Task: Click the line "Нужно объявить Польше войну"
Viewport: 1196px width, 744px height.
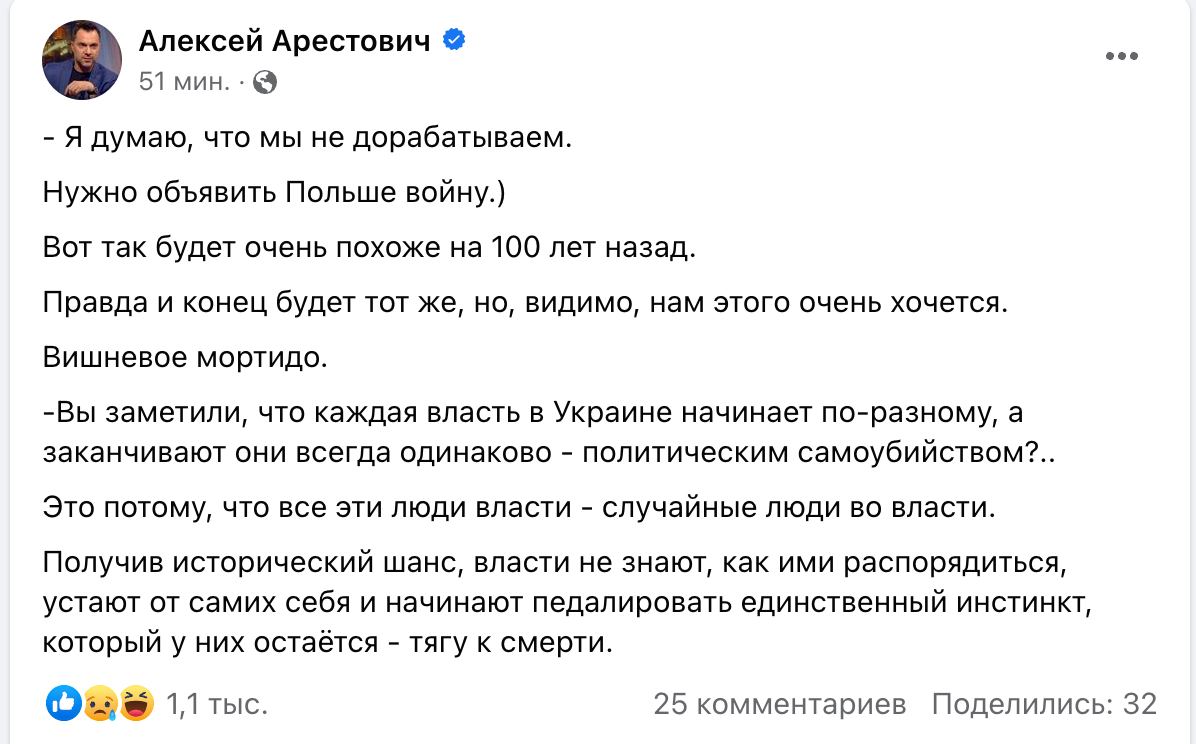Action: coord(274,192)
